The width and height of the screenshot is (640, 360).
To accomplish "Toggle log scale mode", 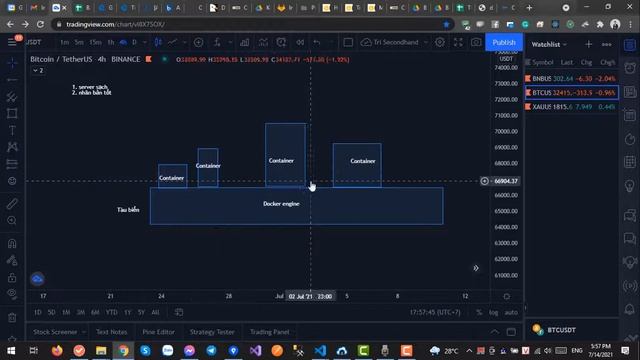I will coord(493,312).
